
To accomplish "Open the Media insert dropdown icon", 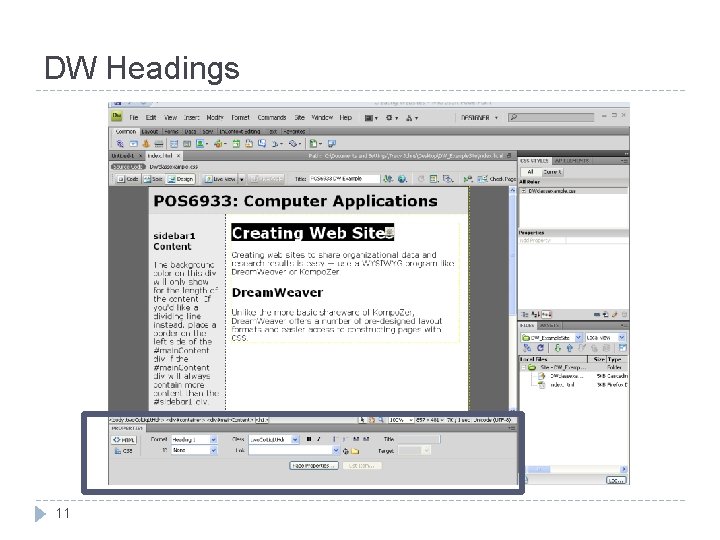I will coord(220,144).
